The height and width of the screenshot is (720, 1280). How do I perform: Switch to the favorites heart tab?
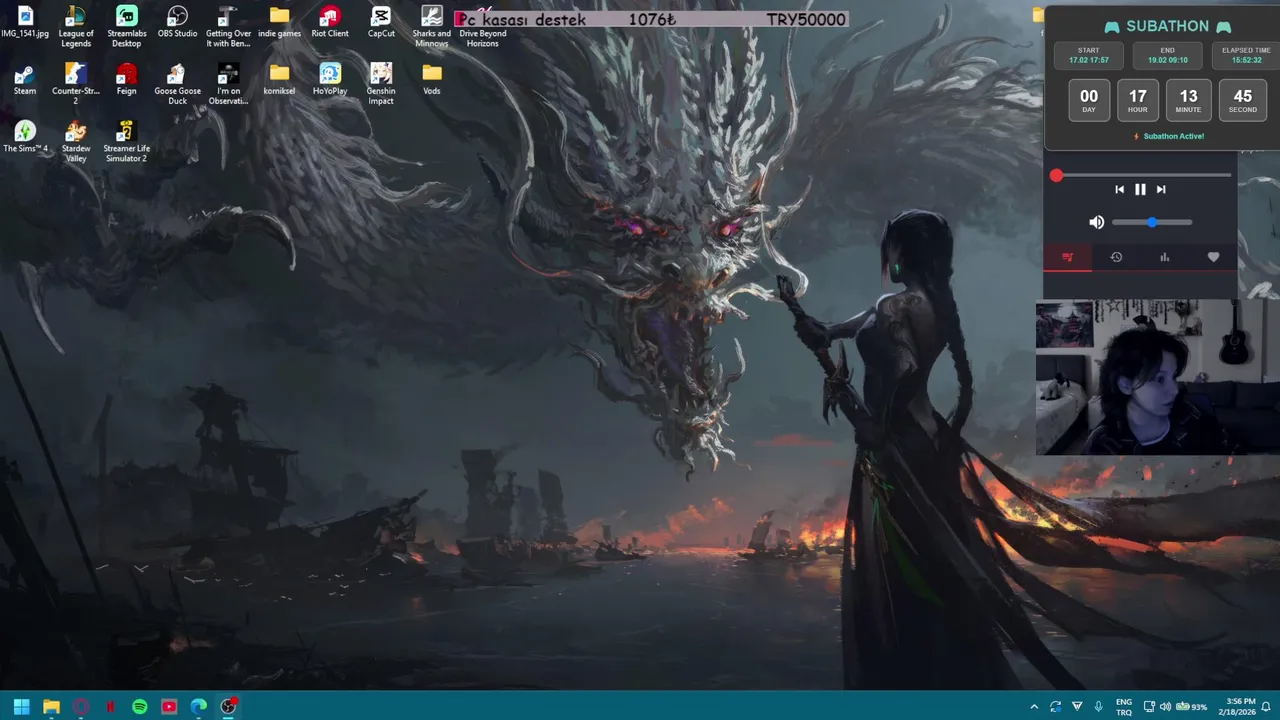click(x=1213, y=257)
